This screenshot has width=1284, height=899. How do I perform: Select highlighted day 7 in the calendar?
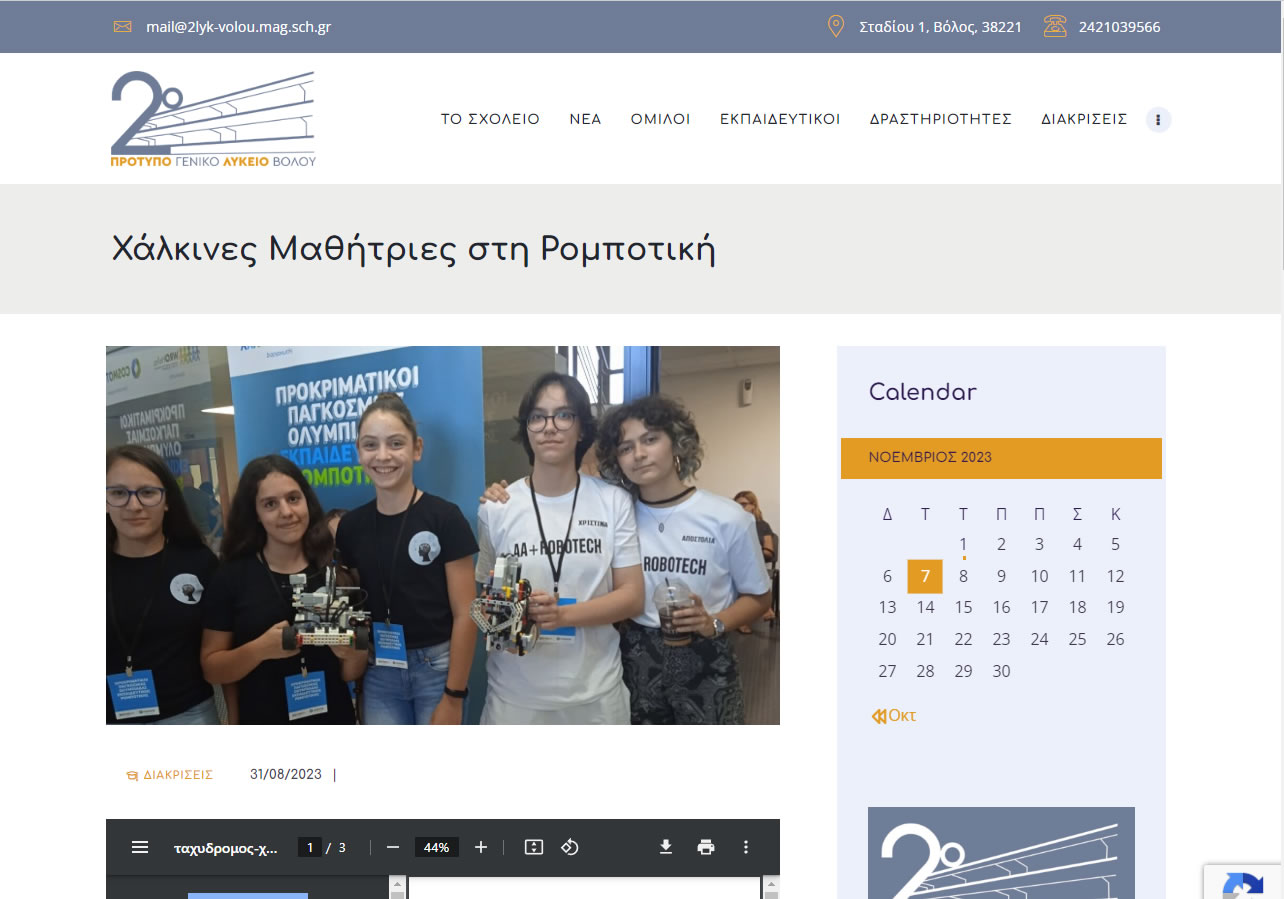tap(925, 576)
